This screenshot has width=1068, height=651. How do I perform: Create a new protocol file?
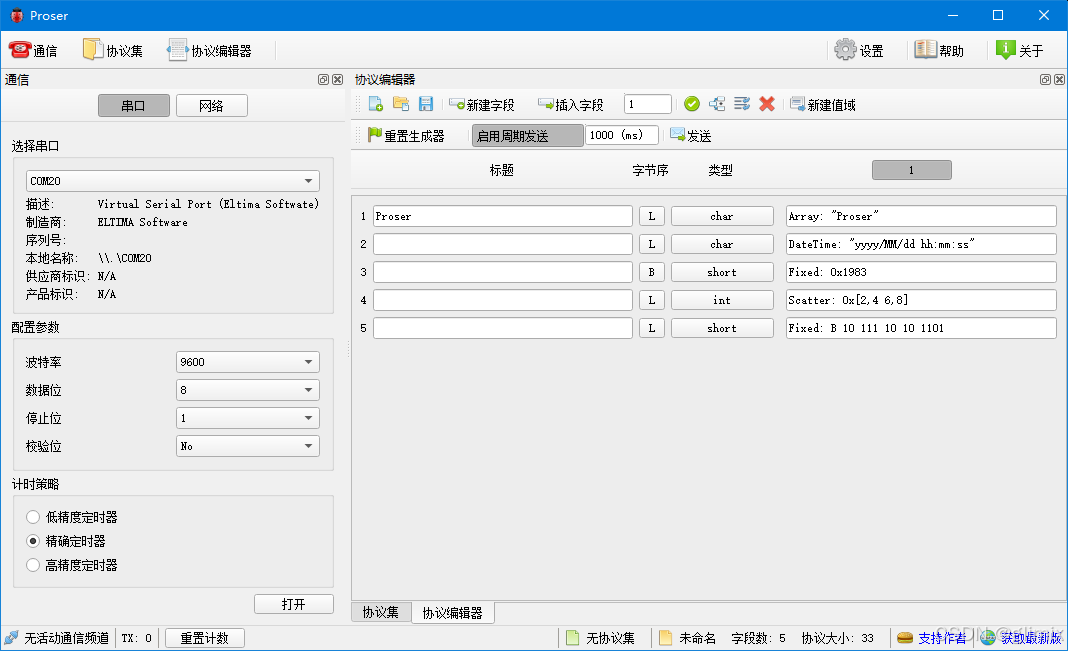tap(375, 104)
